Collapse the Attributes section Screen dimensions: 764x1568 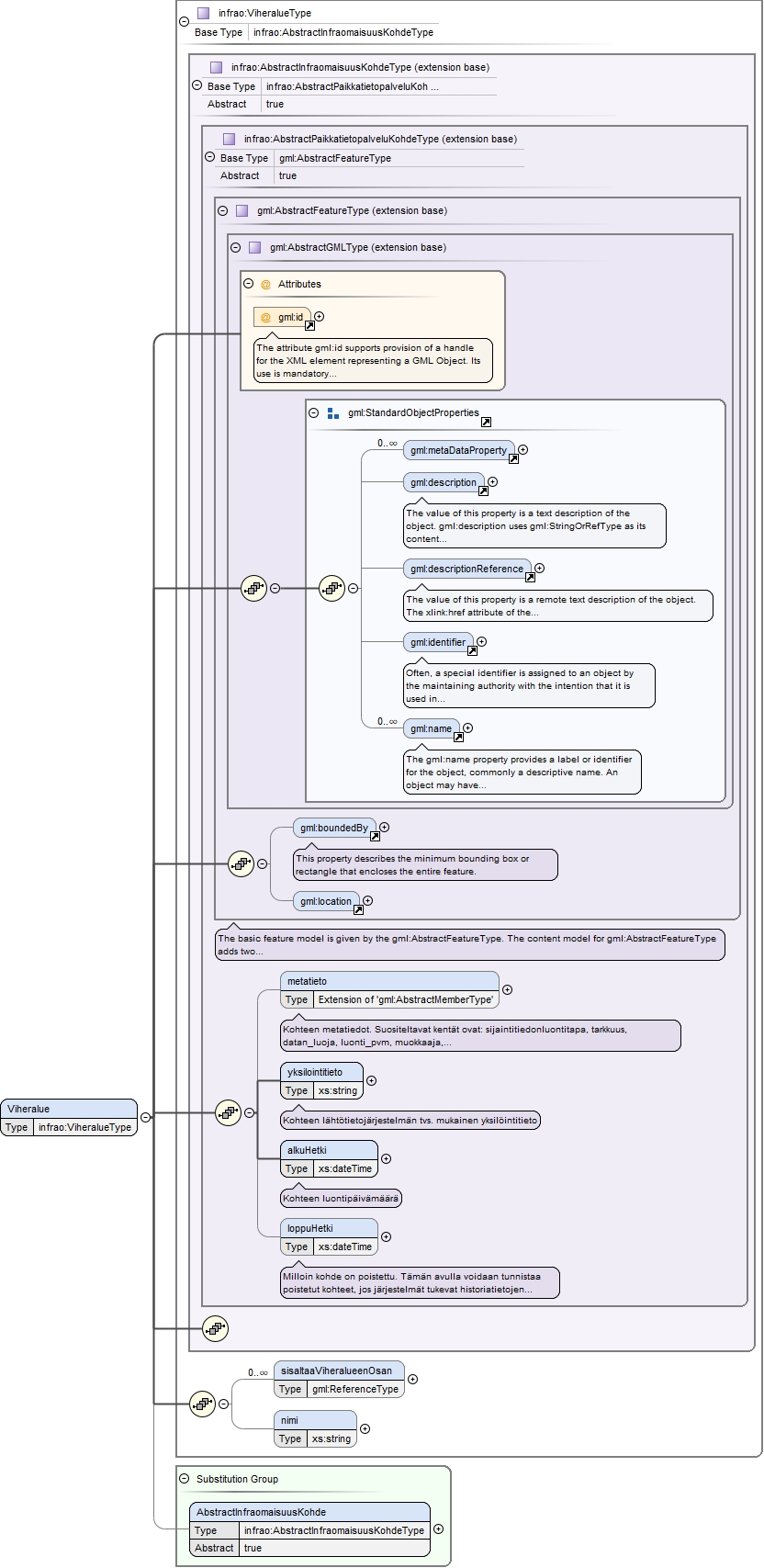pos(249,284)
